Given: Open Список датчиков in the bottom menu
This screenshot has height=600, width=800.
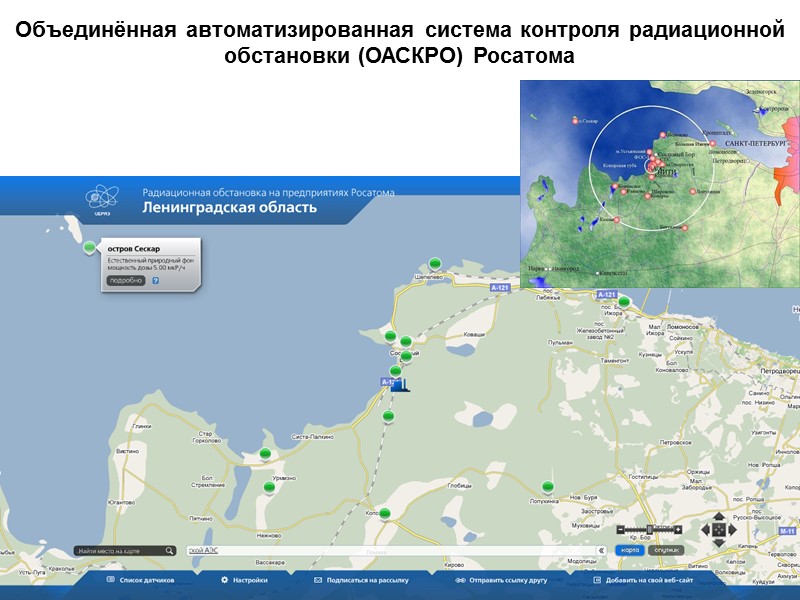Looking at the screenshot, I should pyautogui.click(x=141, y=580).
